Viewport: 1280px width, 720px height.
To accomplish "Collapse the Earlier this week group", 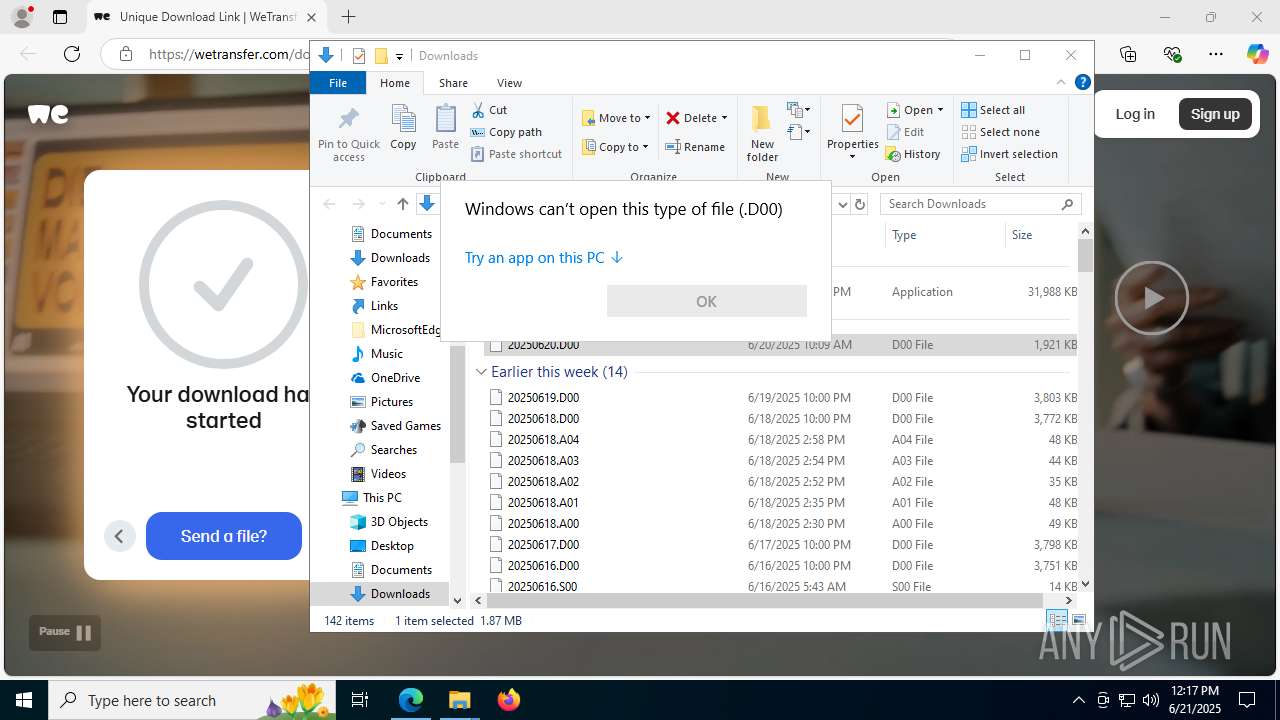I will pos(481,371).
